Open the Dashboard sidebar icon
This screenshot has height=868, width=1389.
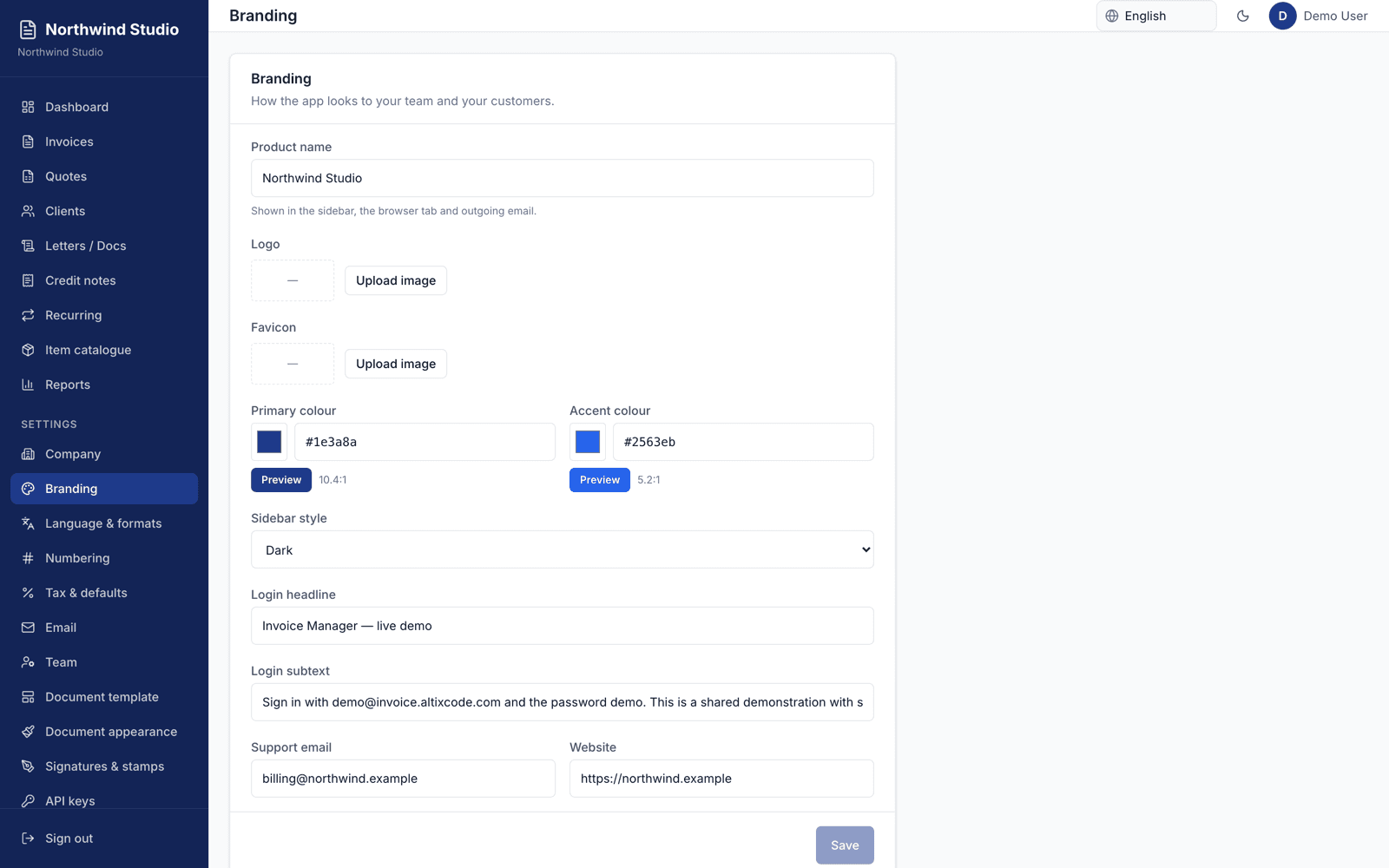click(28, 107)
